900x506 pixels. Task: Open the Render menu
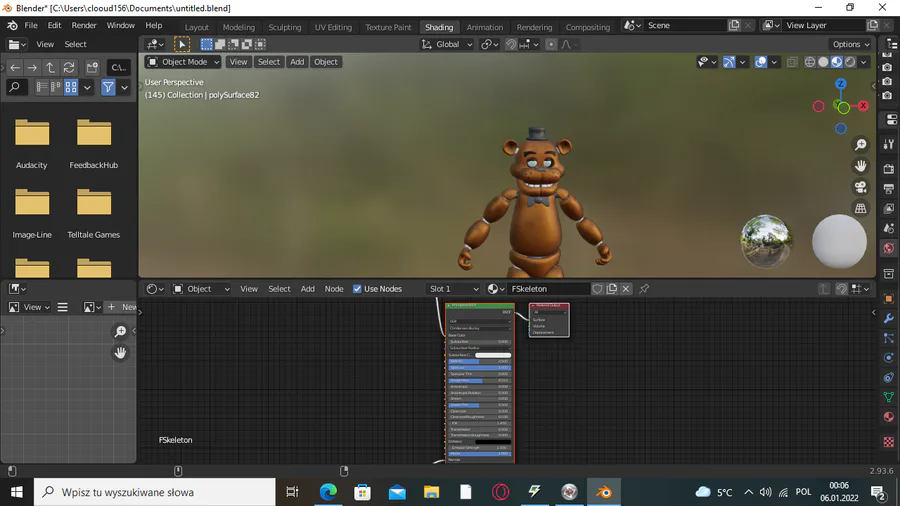coord(84,25)
